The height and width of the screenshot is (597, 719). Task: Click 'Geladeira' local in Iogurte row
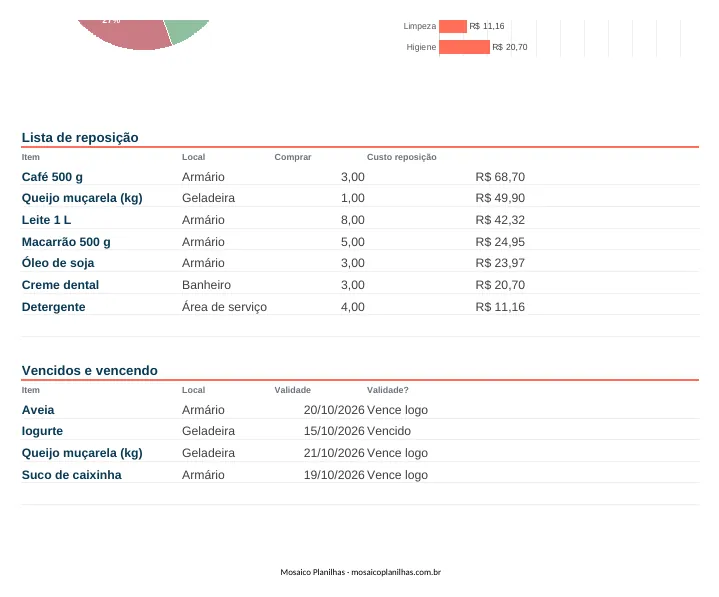pos(209,431)
